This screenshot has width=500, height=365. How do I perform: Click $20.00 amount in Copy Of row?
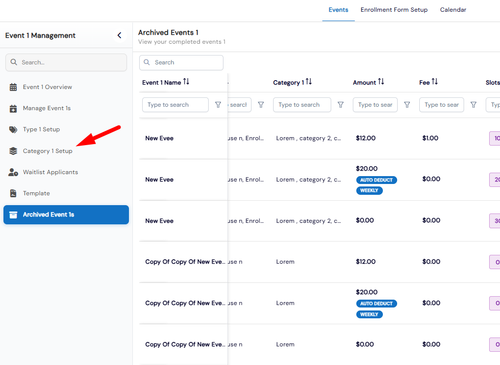tap(367, 292)
